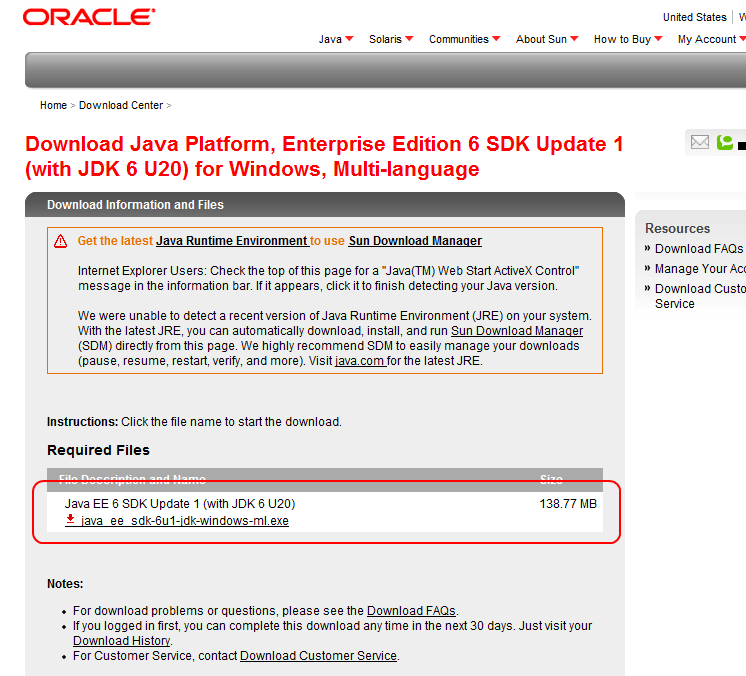Select United States country link
This screenshot has width=746, height=676.
pos(695,17)
